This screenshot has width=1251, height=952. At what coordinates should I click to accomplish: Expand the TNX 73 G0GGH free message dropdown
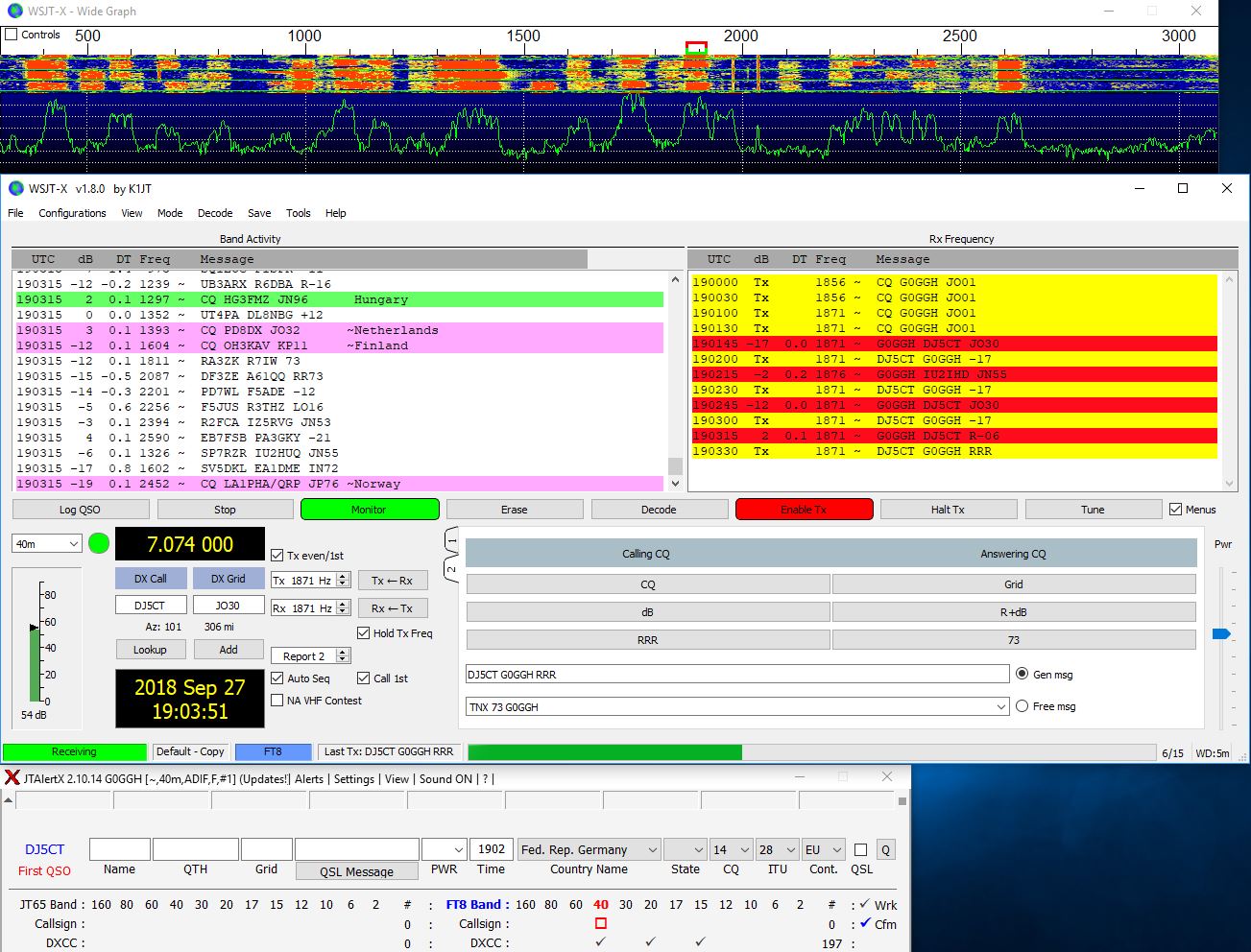click(x=999, y=706)
